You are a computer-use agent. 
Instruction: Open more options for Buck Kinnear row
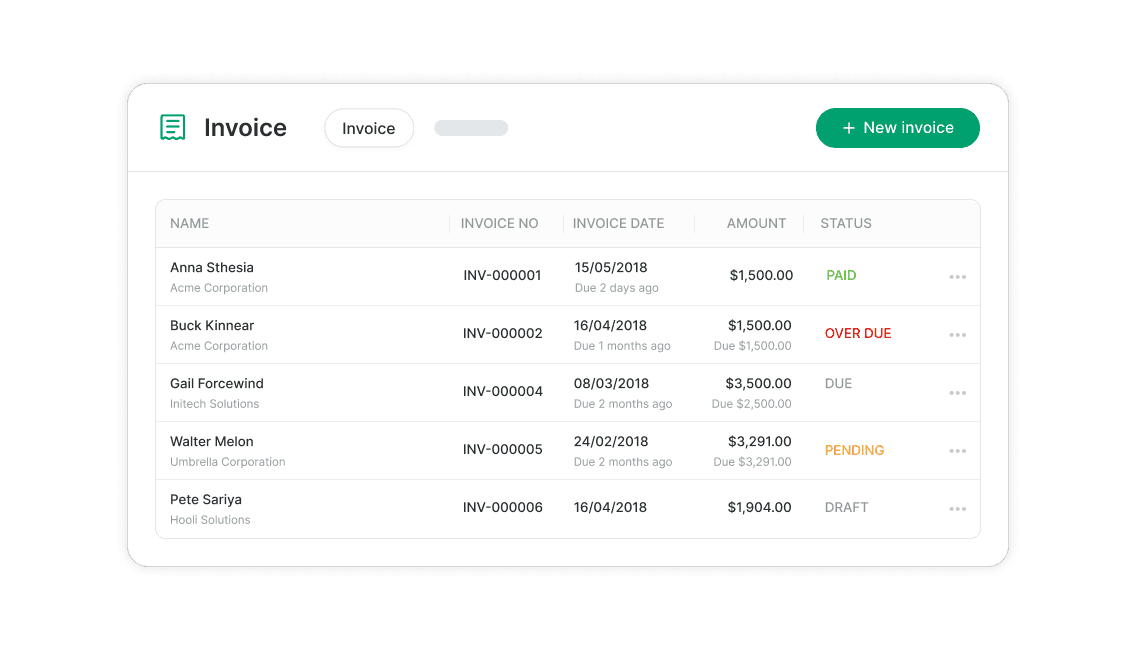click(x=957, y=335)
